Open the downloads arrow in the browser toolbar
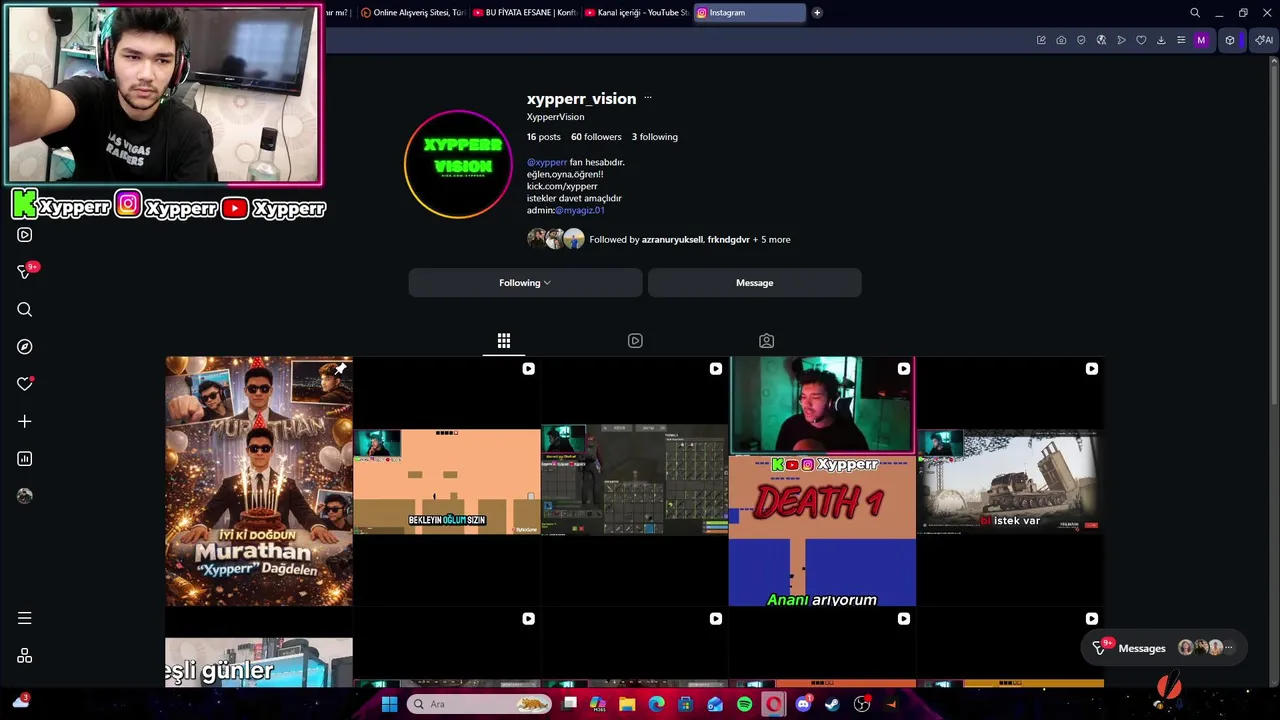 click(x=1161, y=40)
